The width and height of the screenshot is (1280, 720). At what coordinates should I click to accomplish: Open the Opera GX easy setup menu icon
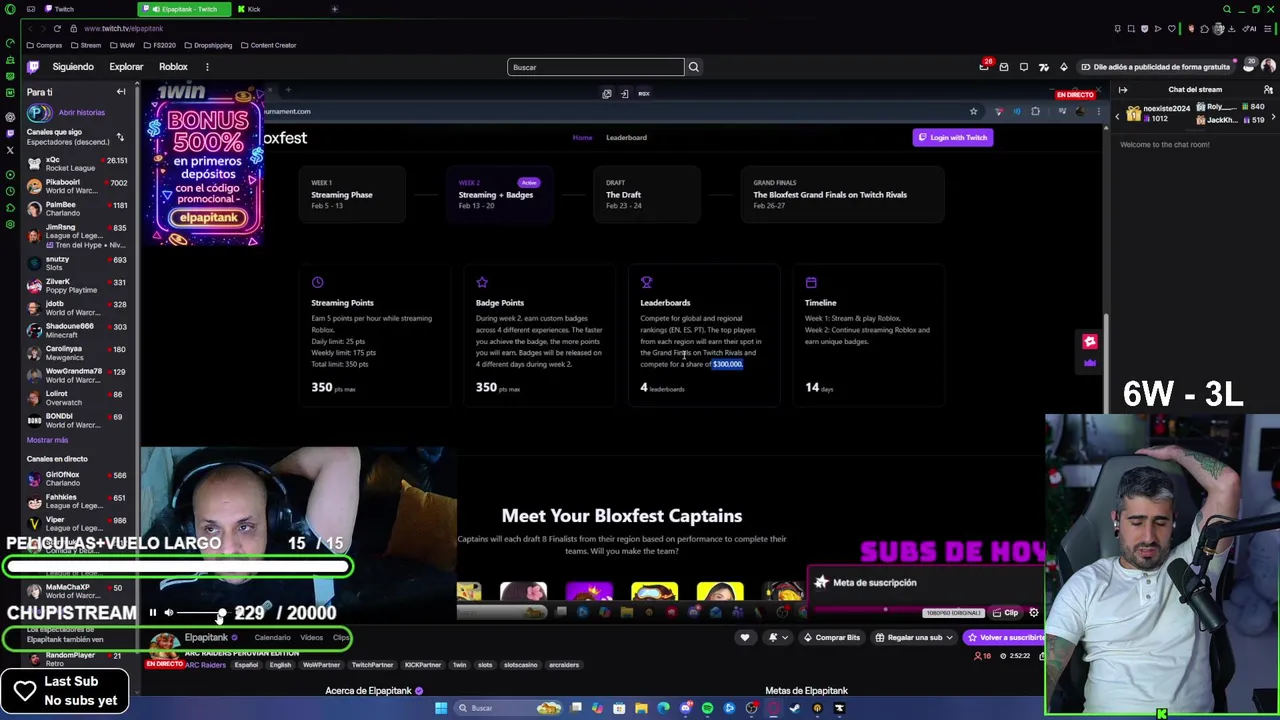coord(1268,28)
